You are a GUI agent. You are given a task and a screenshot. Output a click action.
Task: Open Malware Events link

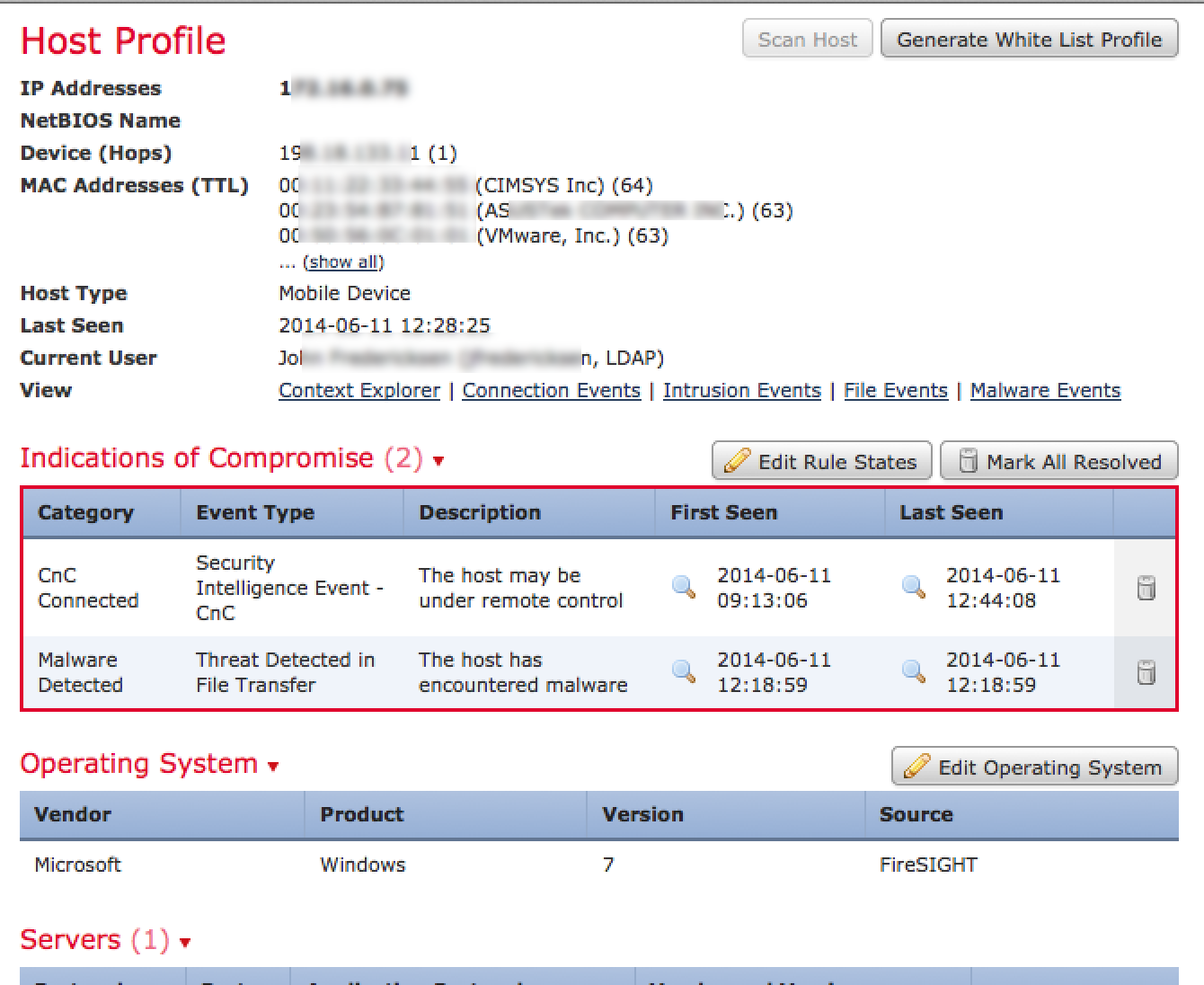point(1045,390)
